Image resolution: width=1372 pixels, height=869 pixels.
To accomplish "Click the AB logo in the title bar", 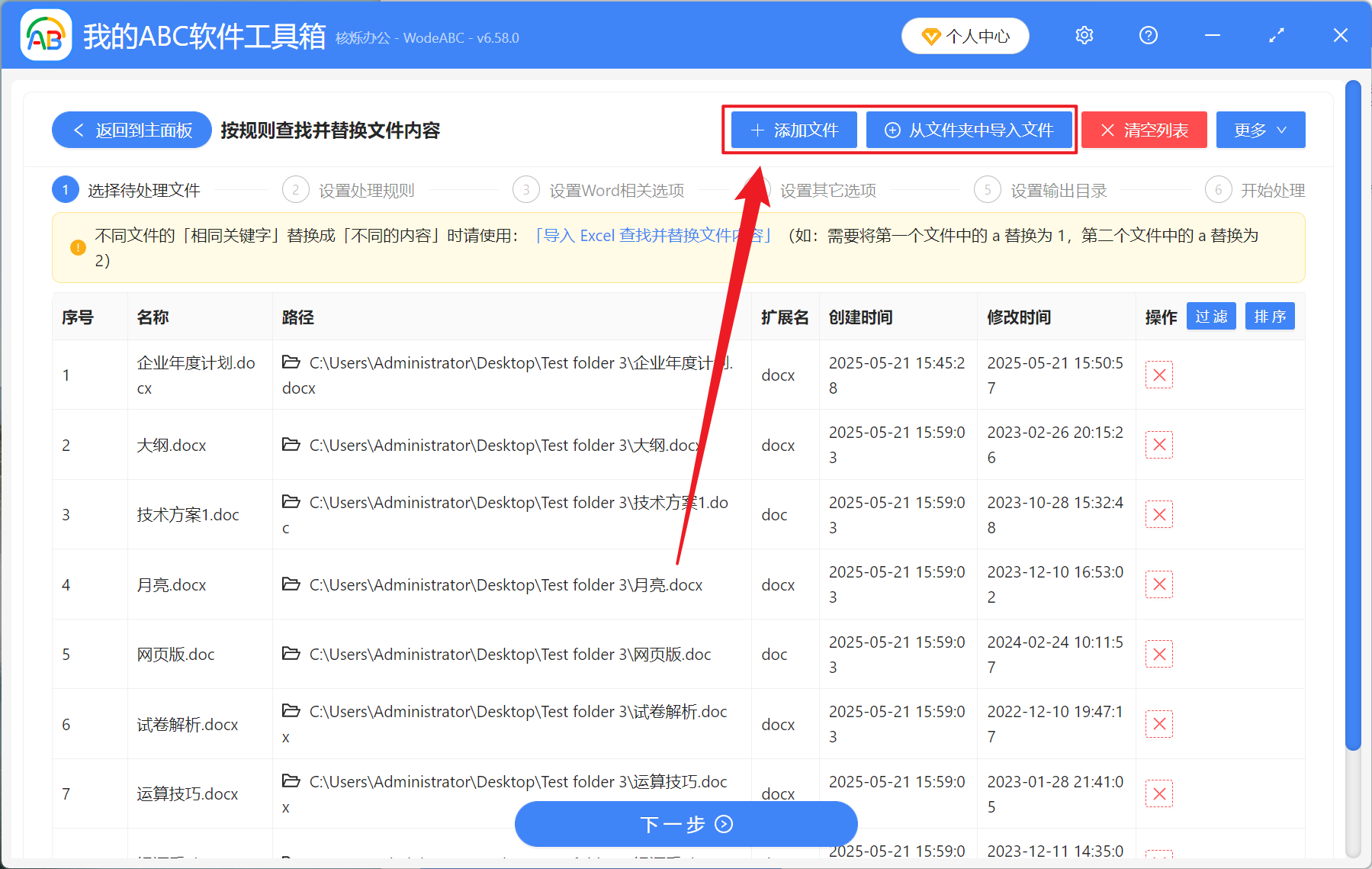I will coord(46,35).
